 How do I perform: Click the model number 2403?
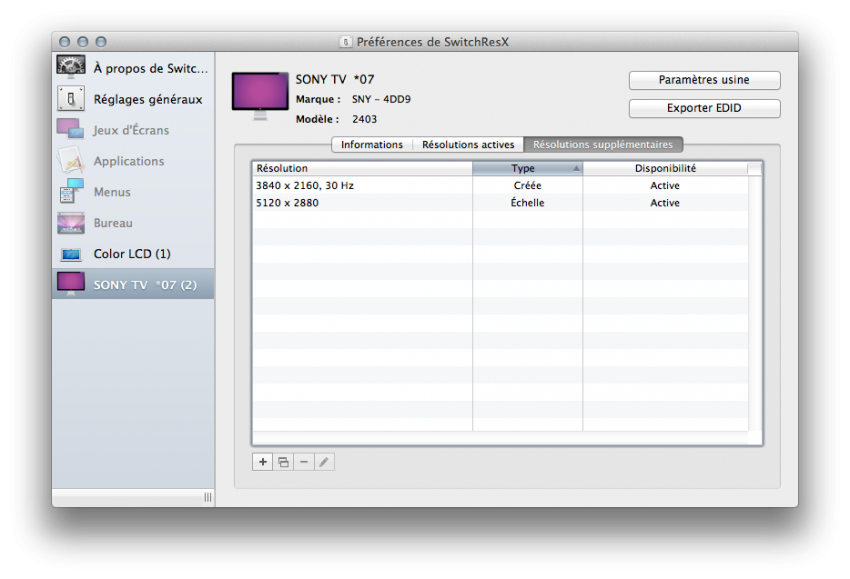pos(364,119)
